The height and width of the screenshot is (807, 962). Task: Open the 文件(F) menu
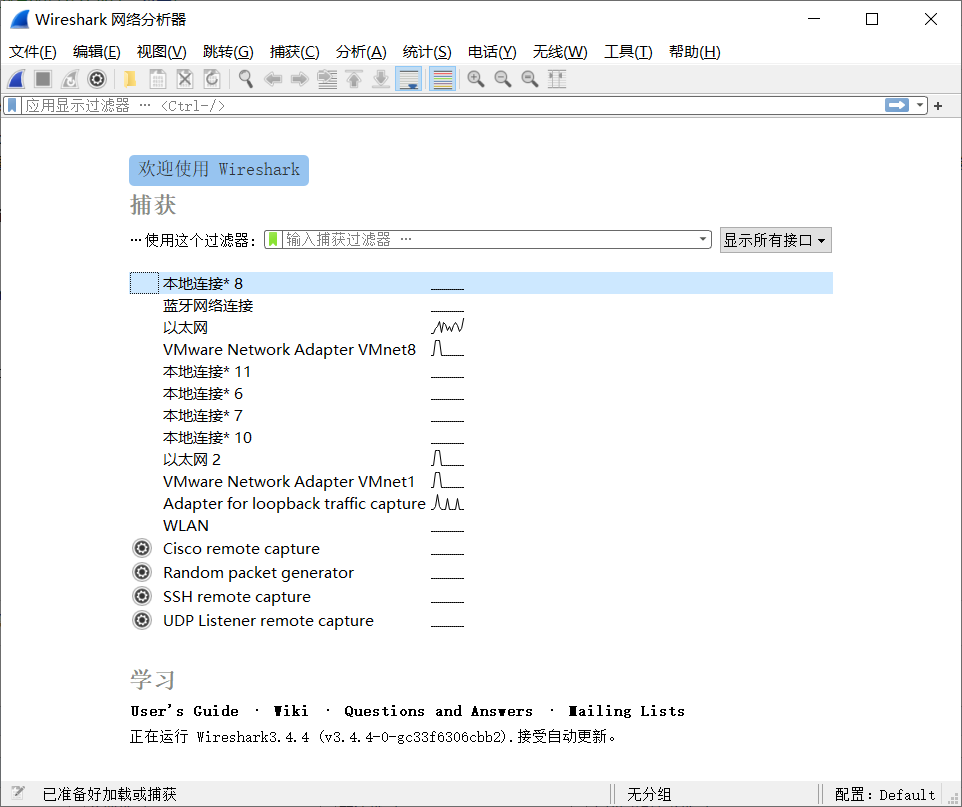click(x=33, y=52)
